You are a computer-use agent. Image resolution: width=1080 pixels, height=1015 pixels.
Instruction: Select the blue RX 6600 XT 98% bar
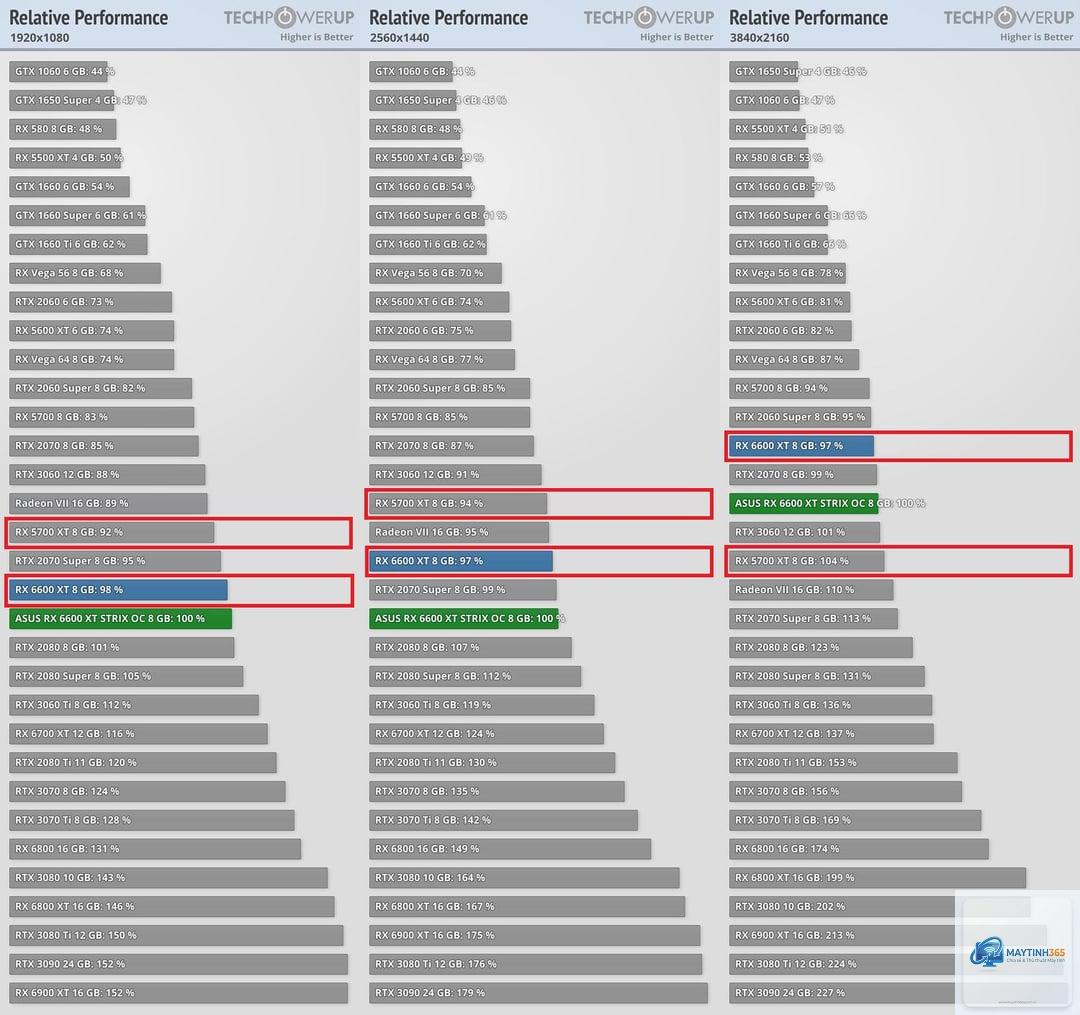tap(118, 590)
